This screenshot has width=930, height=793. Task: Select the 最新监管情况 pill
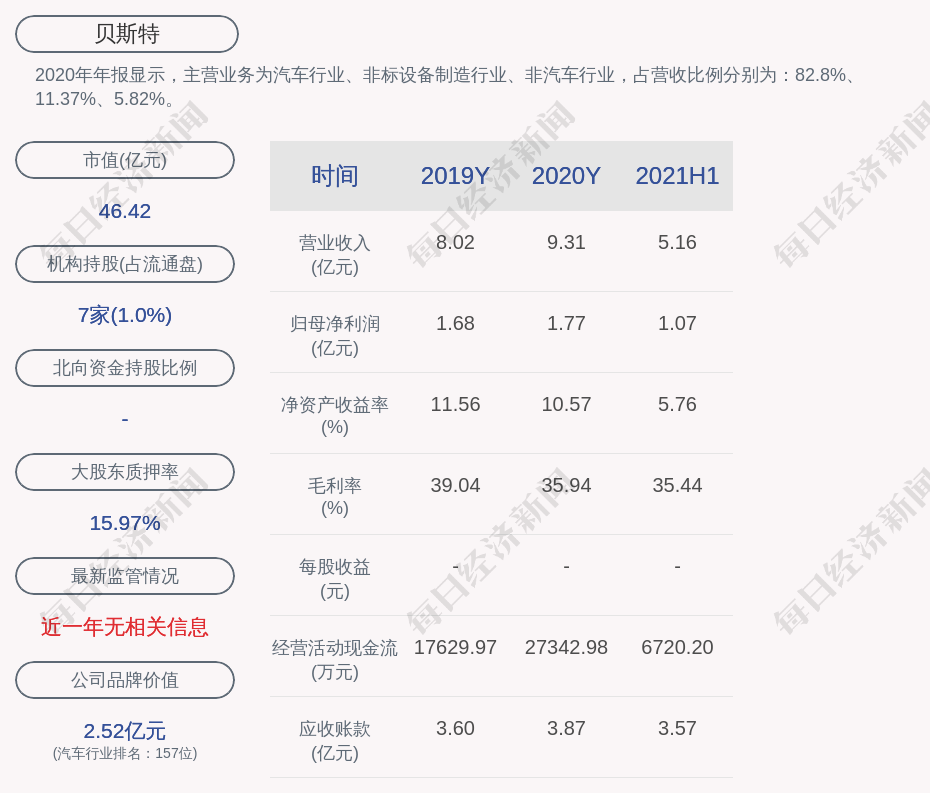tap(125, 576)
